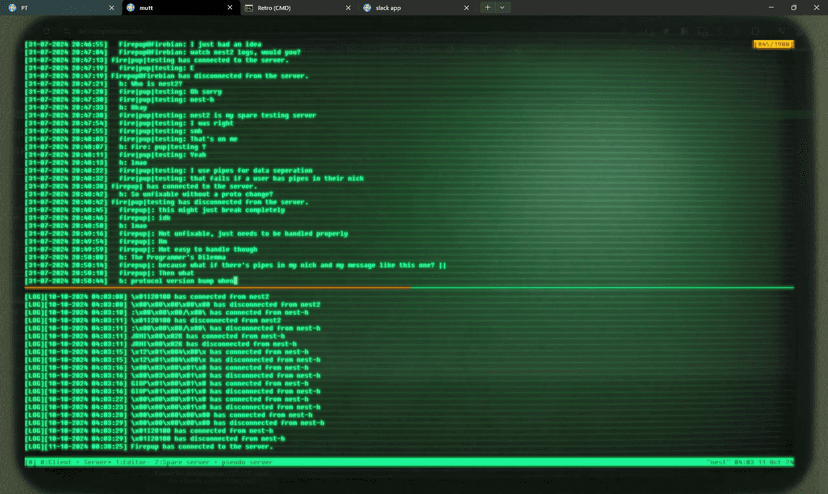Click line 'fire|pup|testing: That's on me'

[x=178, y=139]
